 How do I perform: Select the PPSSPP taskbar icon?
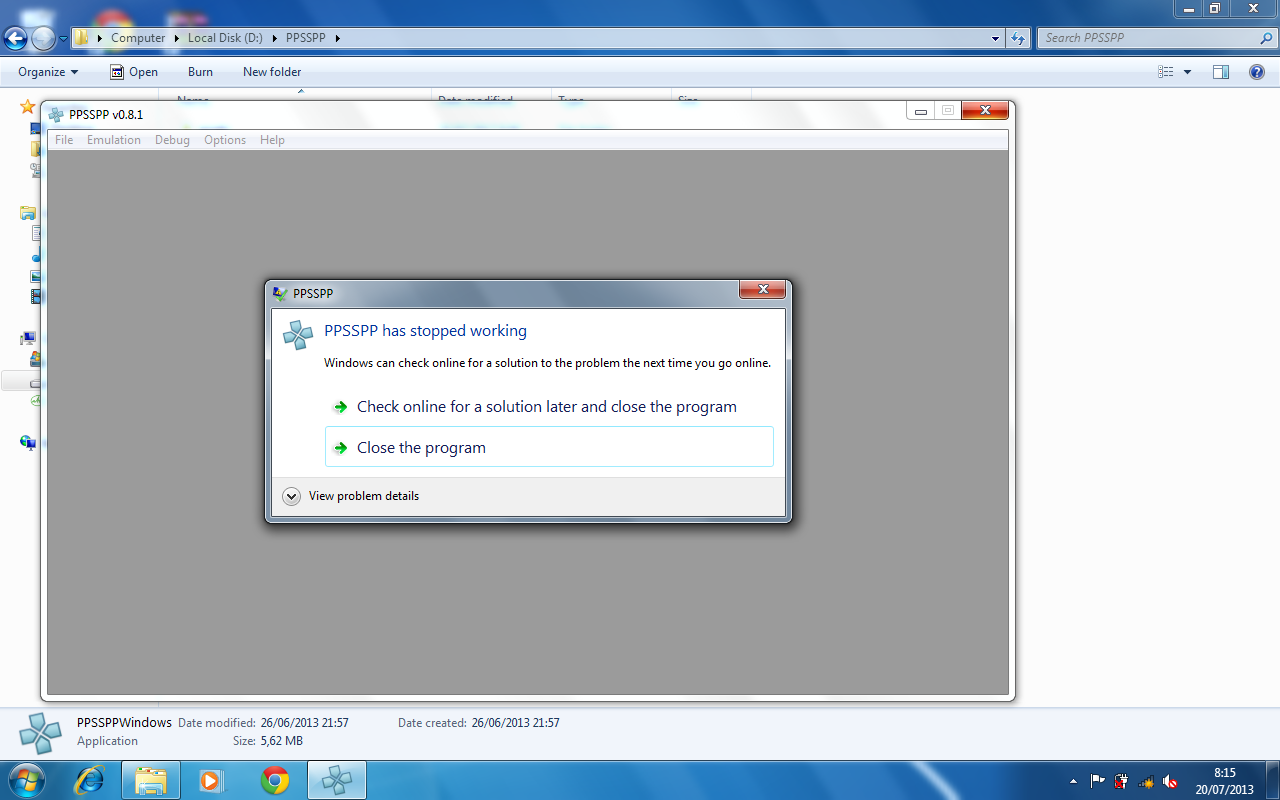point(337,780)
